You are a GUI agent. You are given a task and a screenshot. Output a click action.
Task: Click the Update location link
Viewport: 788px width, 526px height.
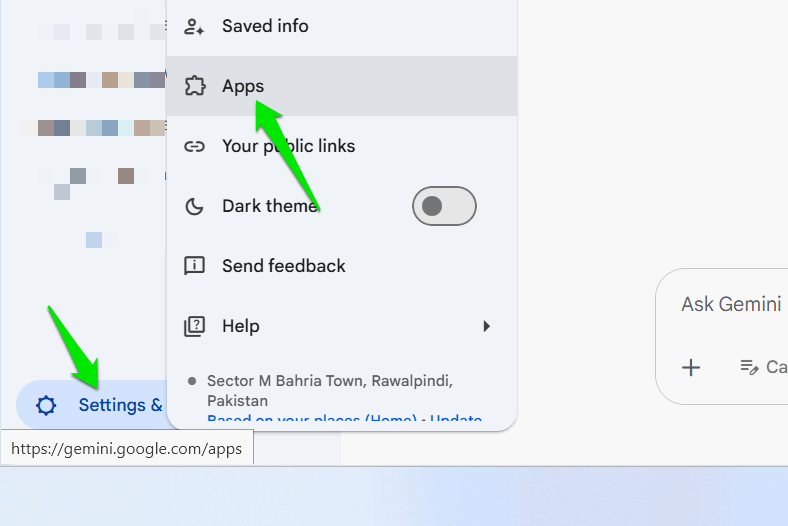point(456,417)
